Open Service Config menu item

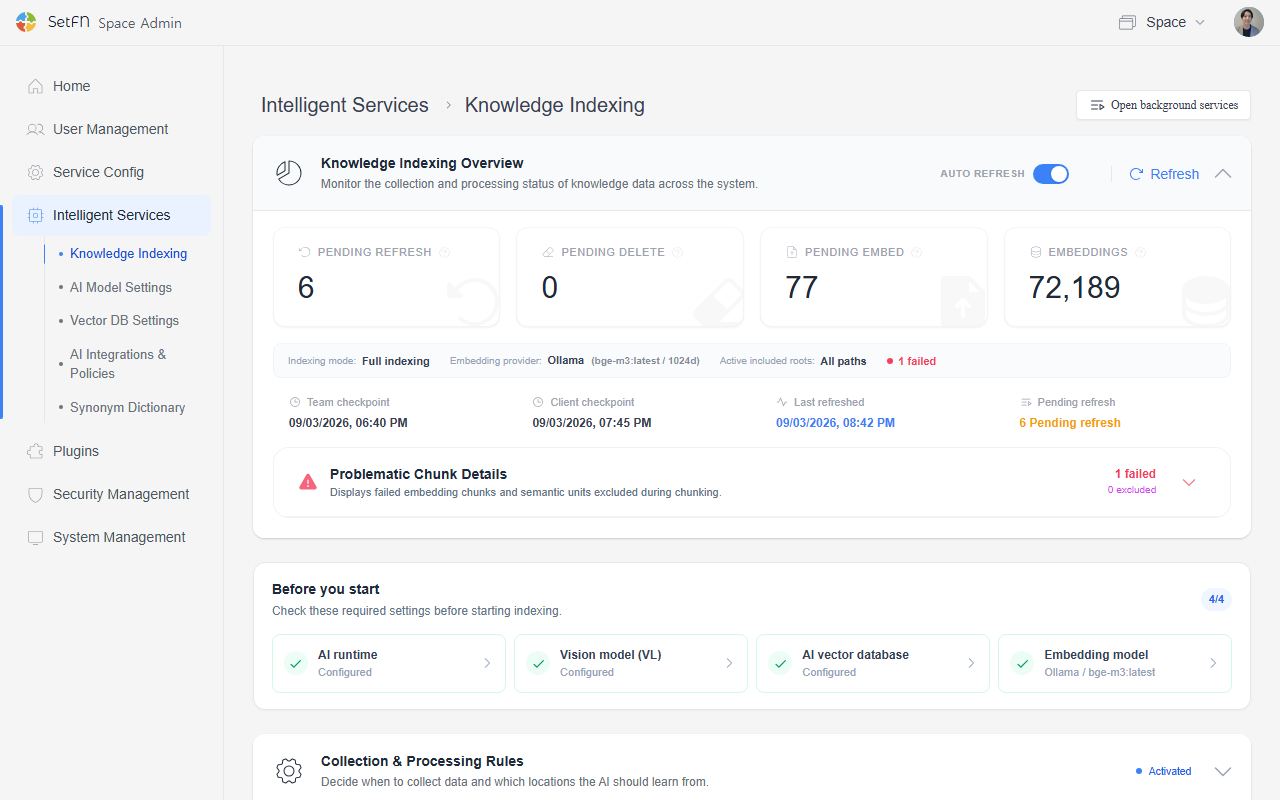coord(112,172)
